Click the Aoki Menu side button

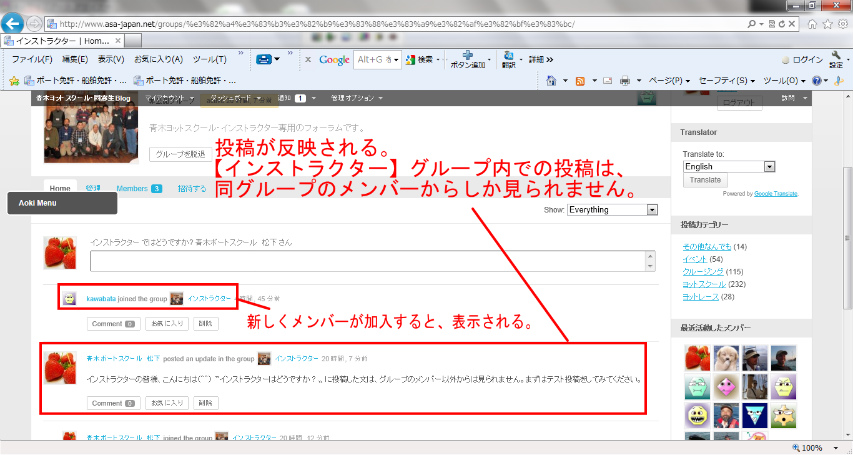point(62,203)
